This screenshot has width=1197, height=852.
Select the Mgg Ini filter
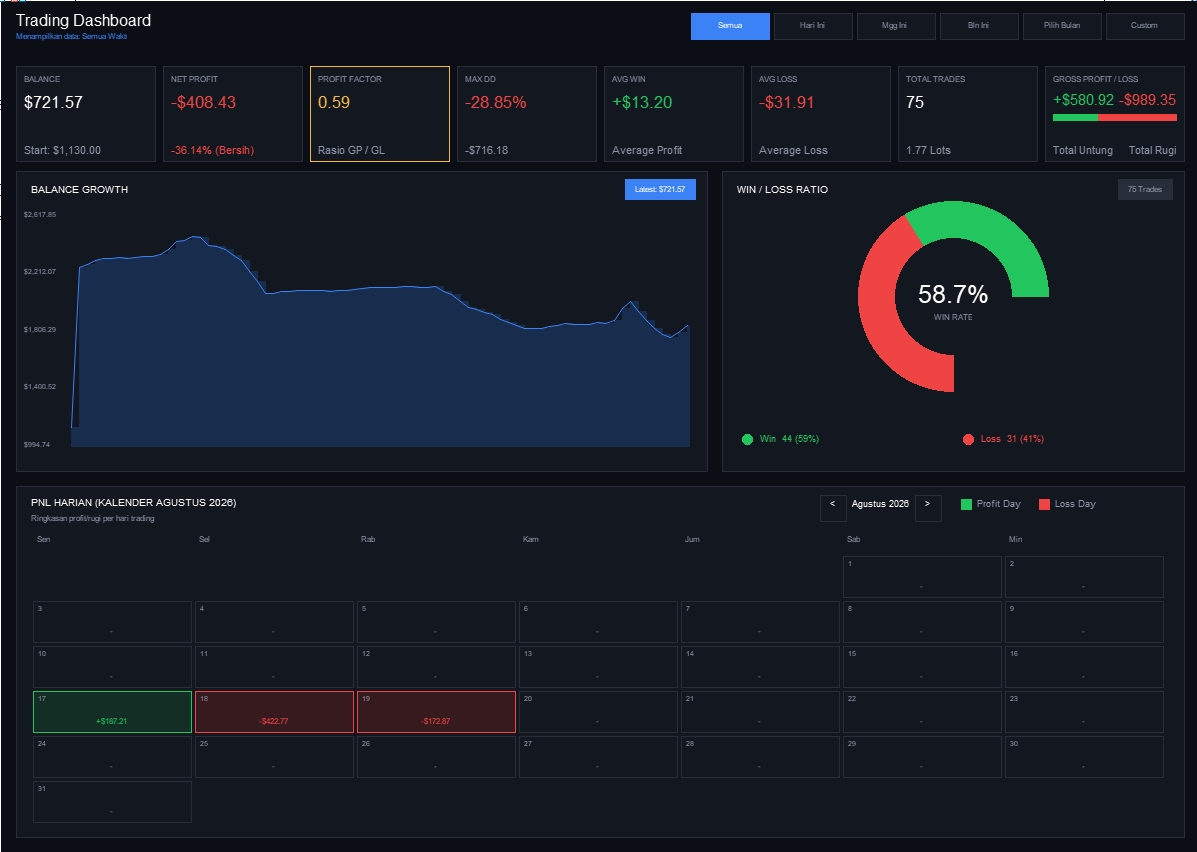point(895,26)
